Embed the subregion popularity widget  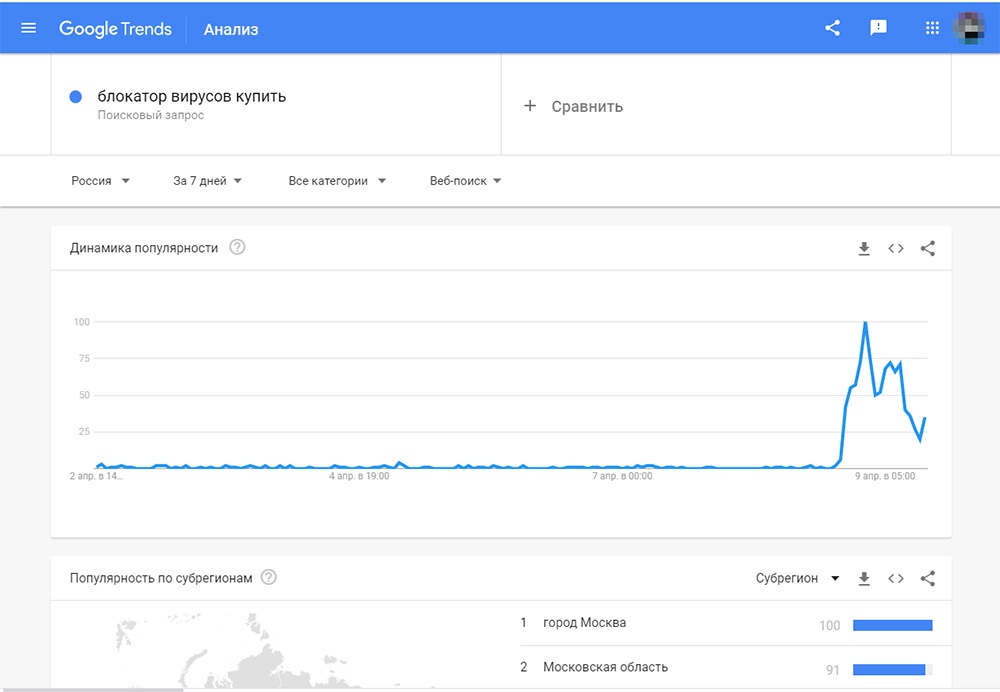(896, 578)
